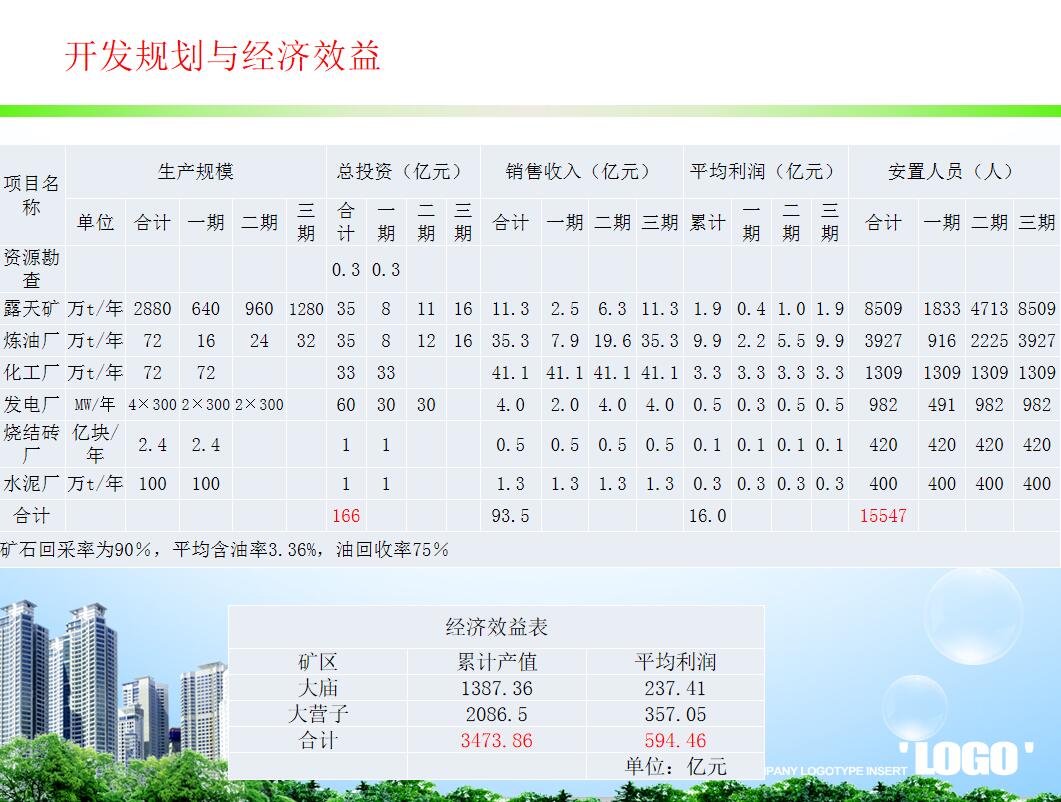Select the 平均利润（亿元） header
Viewport: 1061px width, 802px height.
pyautogui.click(x=765, y=171)
